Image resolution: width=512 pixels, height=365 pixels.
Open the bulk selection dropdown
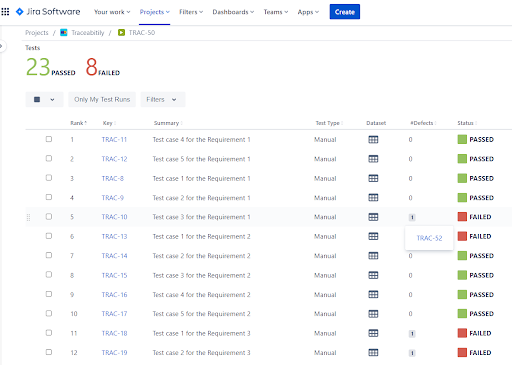coord(44,99)
